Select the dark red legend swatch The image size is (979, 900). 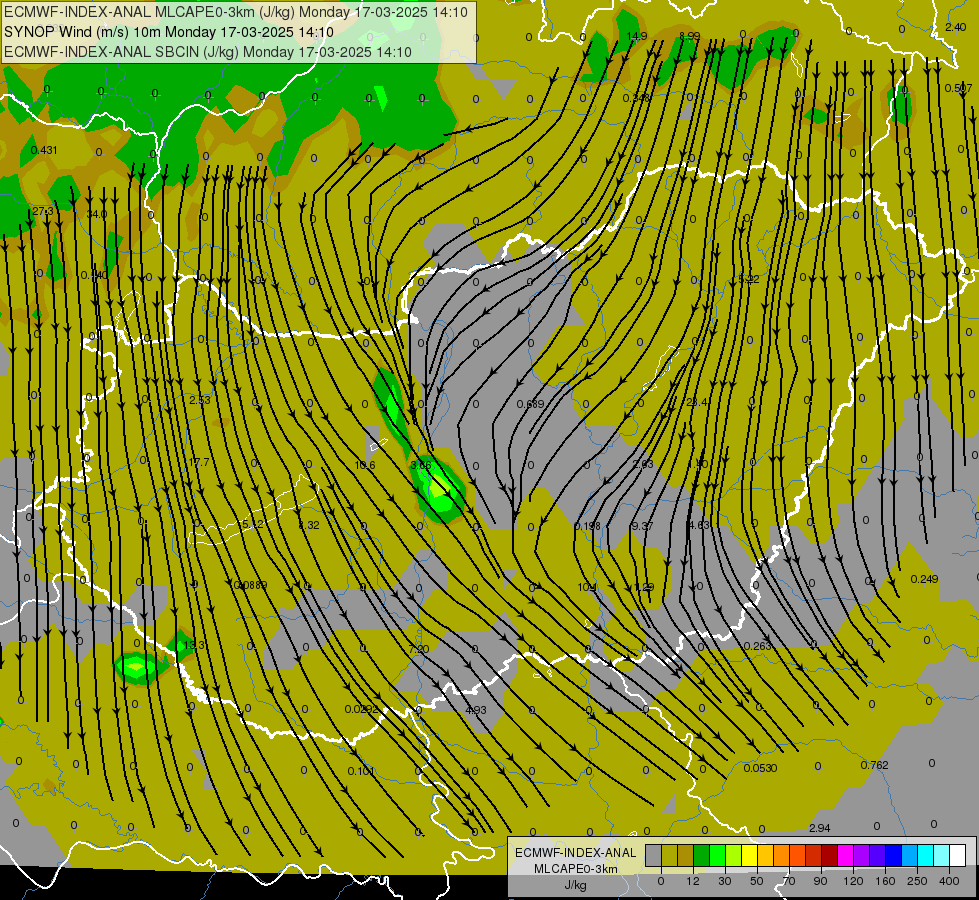pos(829,856)
